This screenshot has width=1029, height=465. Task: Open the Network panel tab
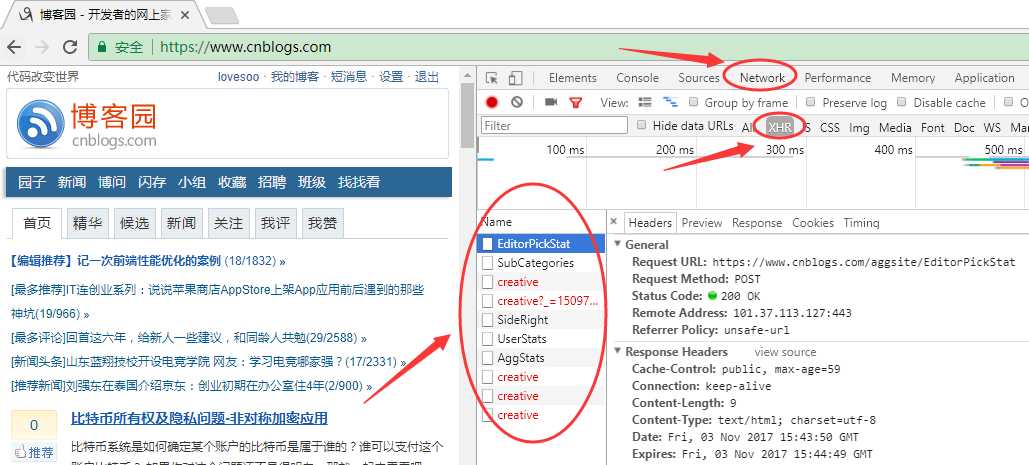point(762,78)
